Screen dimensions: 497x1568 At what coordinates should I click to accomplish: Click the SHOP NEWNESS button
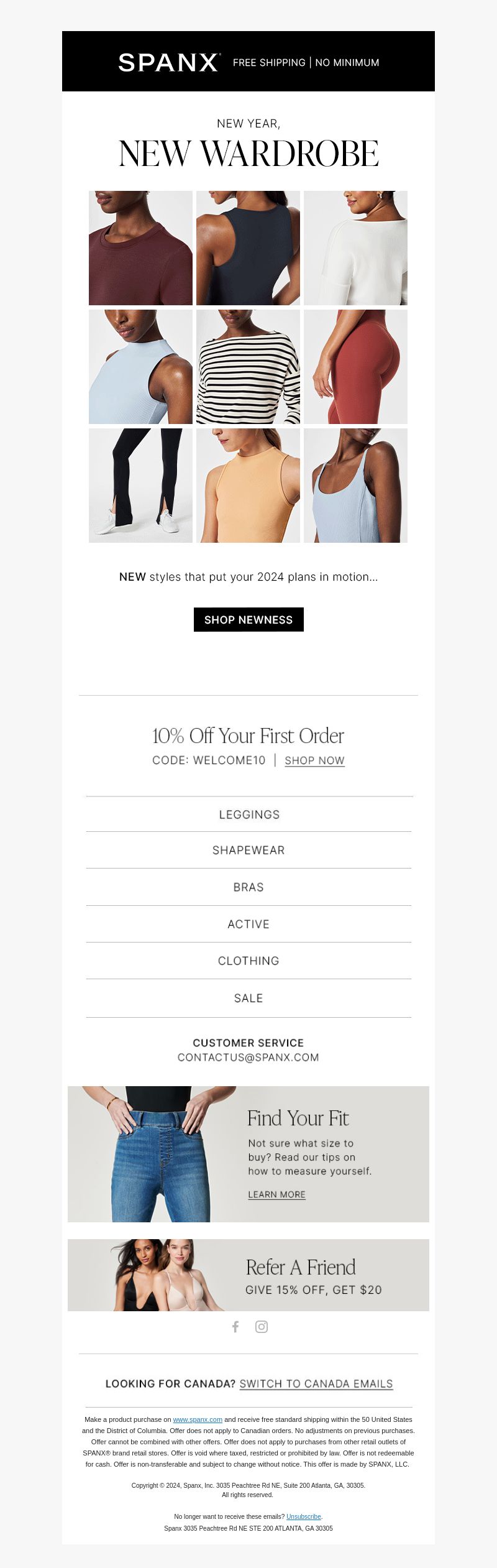click(x=248, y=619)
